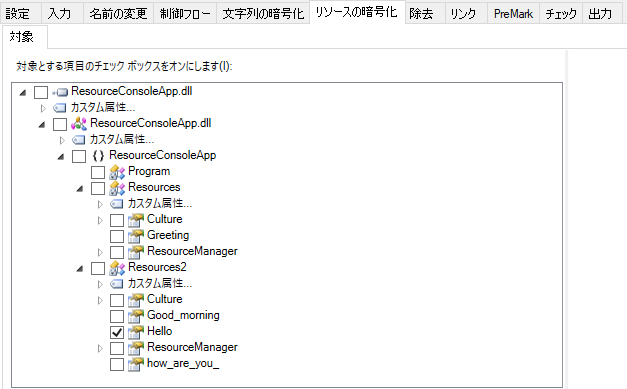Expand the Culture node under Resources
This screenshot has width=627, height=389.
[100, 220]
